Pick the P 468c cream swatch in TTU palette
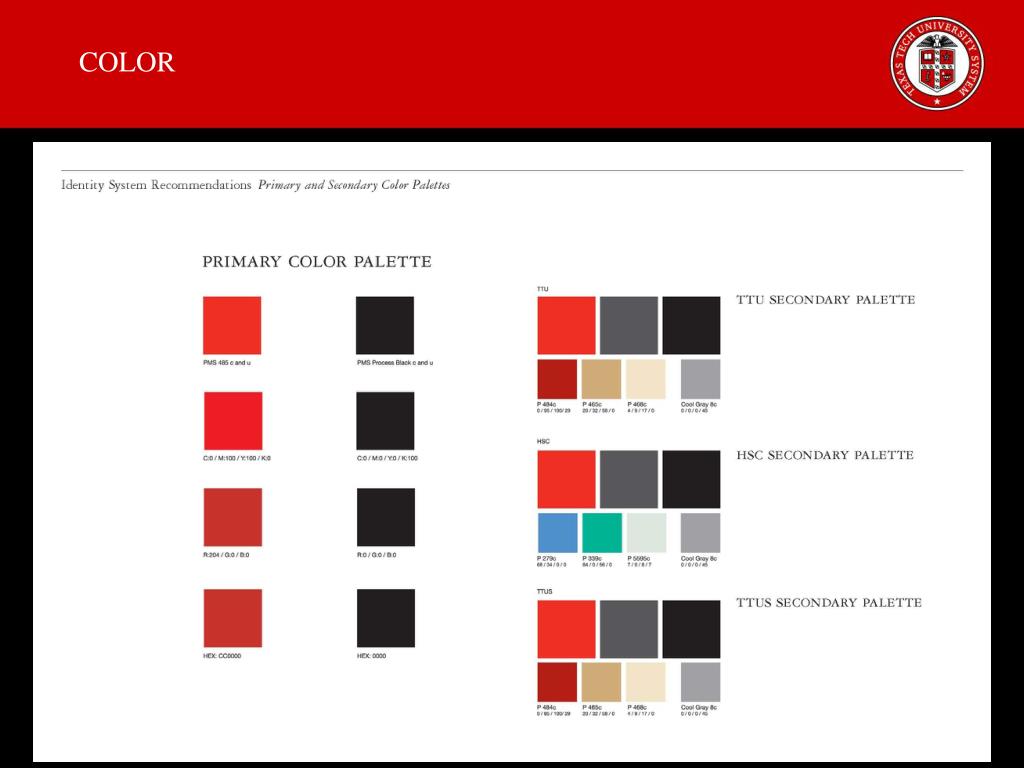The image size is (1024, 768). (646, 379)
